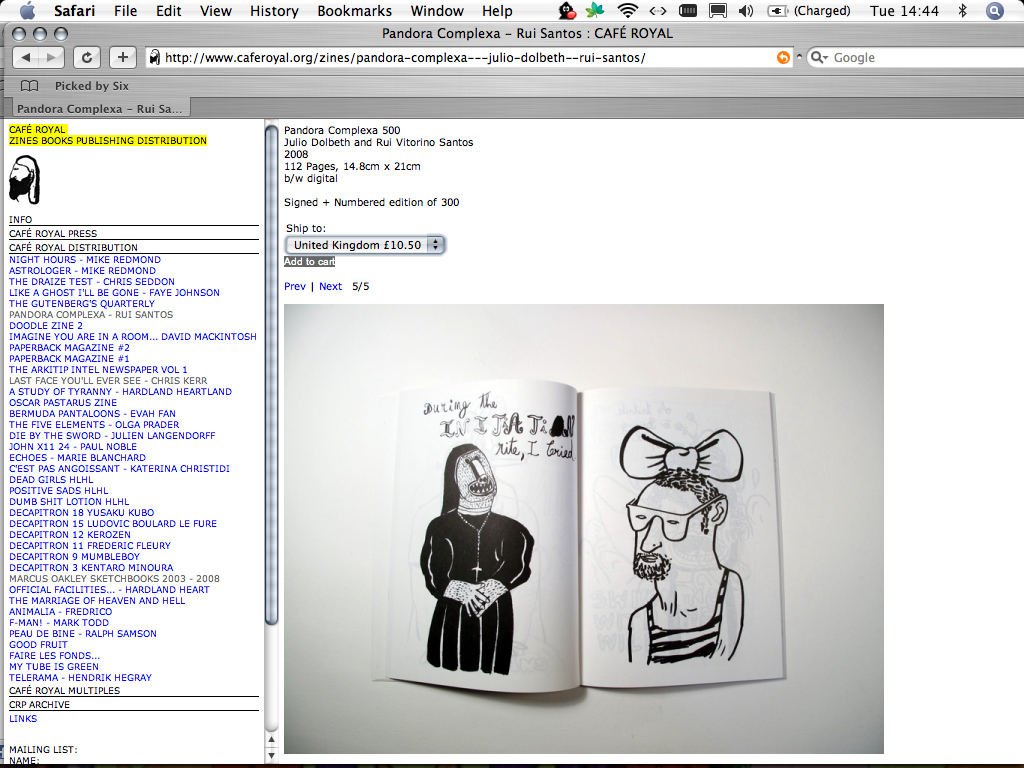
Task: Click the display menu bar icon
Action: (718, 10)
